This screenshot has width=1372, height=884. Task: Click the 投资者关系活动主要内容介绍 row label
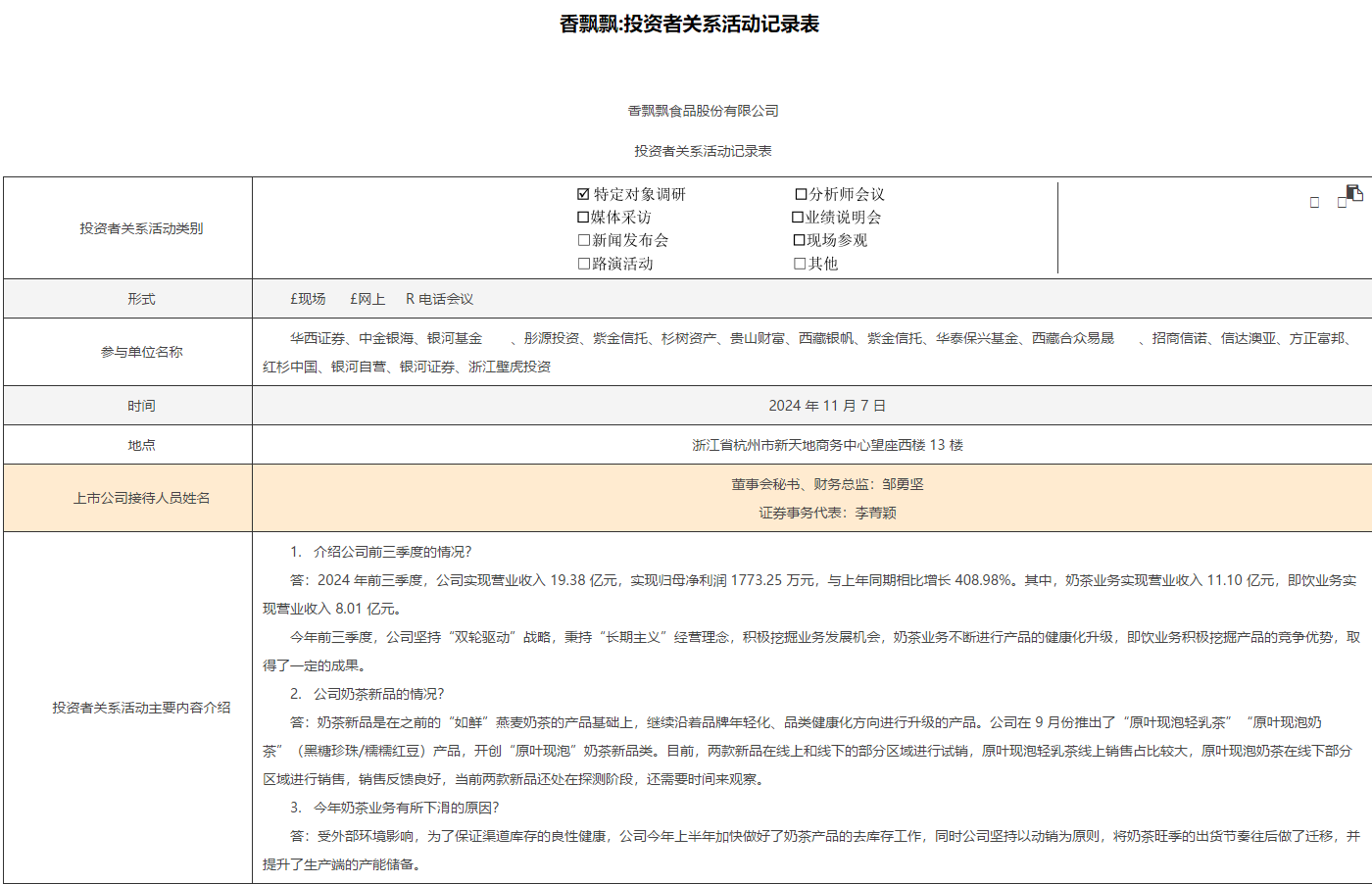(x=141, y=708)
